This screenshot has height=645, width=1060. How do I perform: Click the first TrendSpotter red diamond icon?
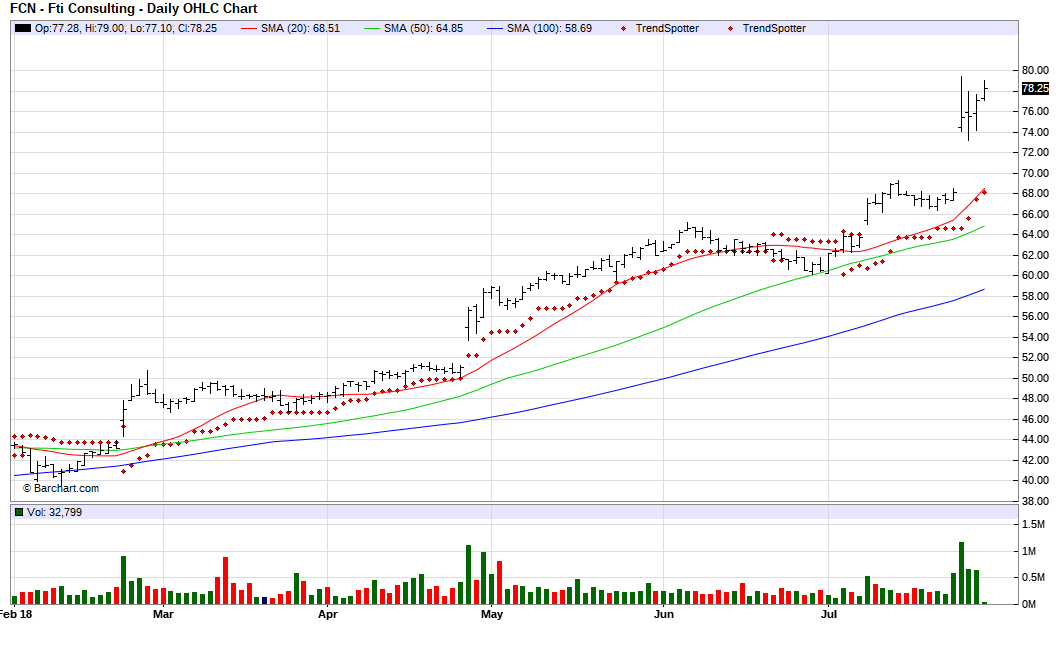(623, 28)
